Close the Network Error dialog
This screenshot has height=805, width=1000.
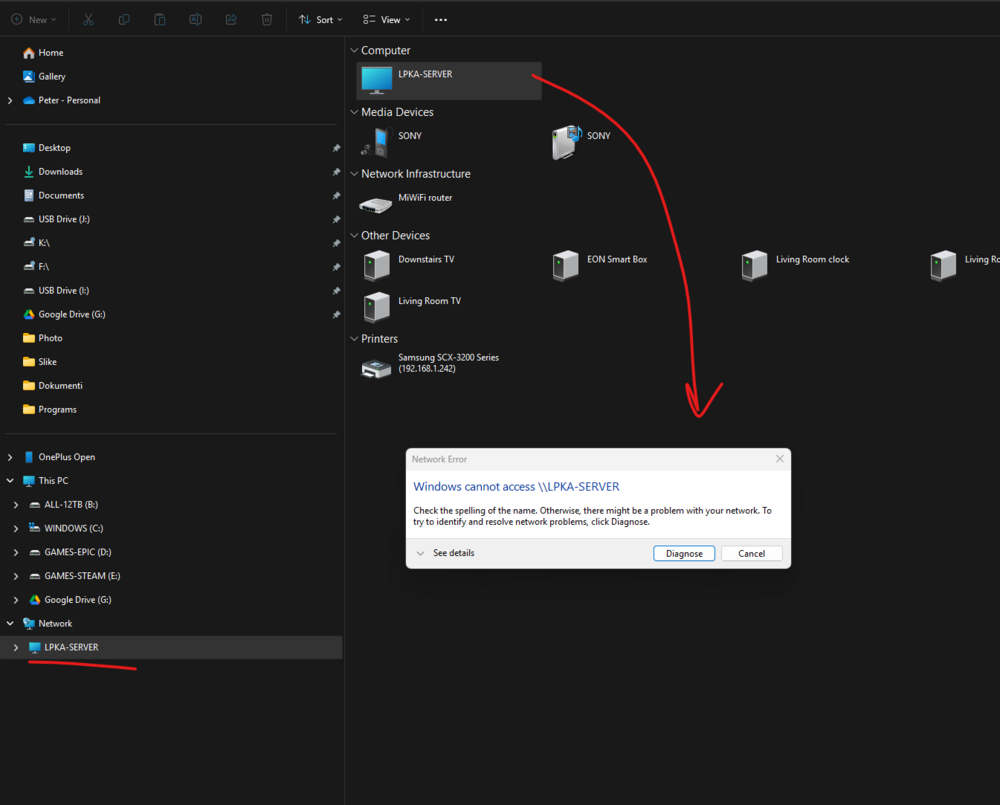tap(779, 459)
